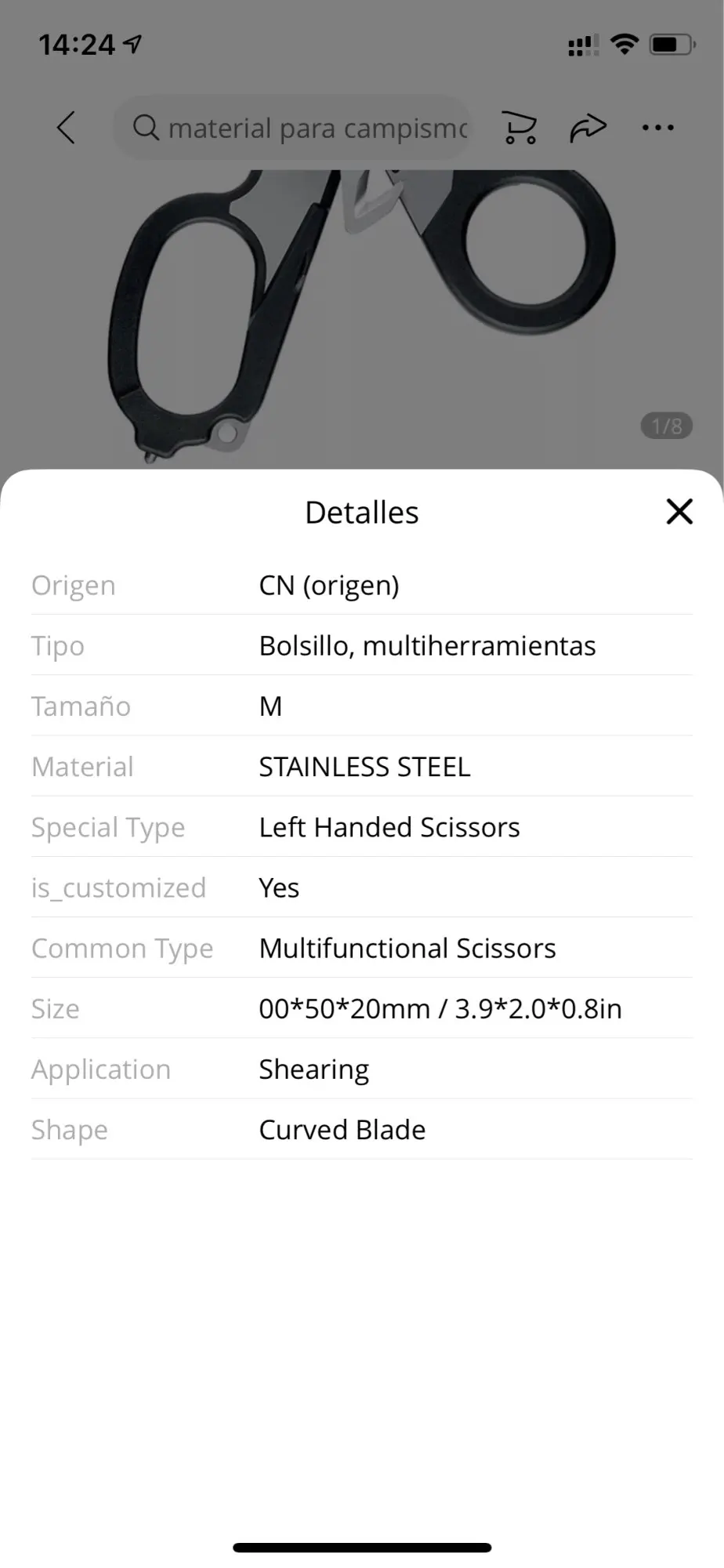The width and height of the screenshot is (724, 1568).
Task: Close the Detalles panel
Action: point(679,511)
